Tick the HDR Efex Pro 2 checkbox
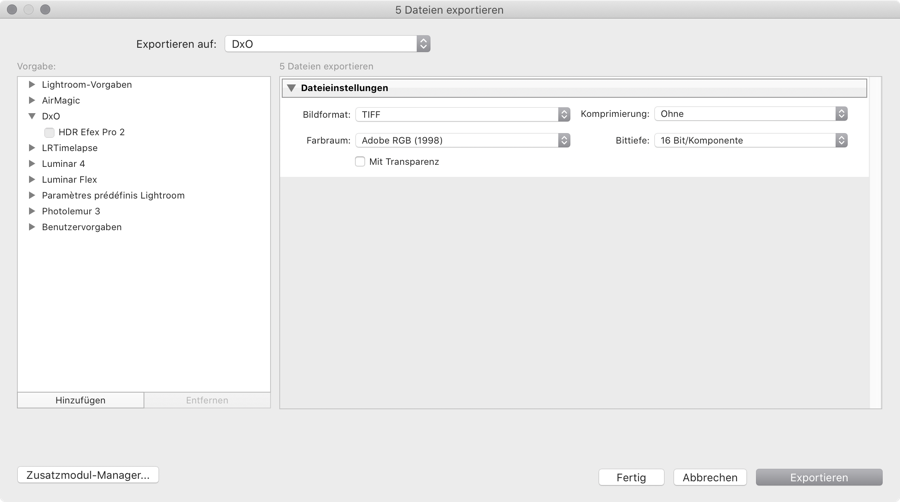This screenshot has width=900, height=502. tap(49, 132)
